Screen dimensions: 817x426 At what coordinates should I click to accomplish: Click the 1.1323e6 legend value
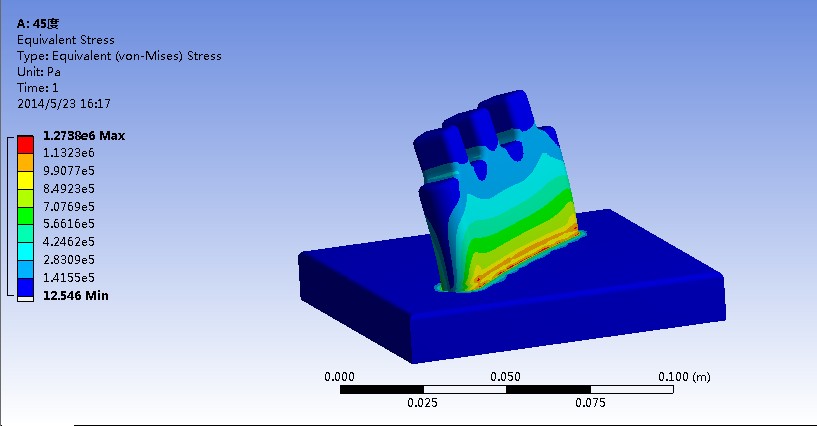(x=69, y=153)
